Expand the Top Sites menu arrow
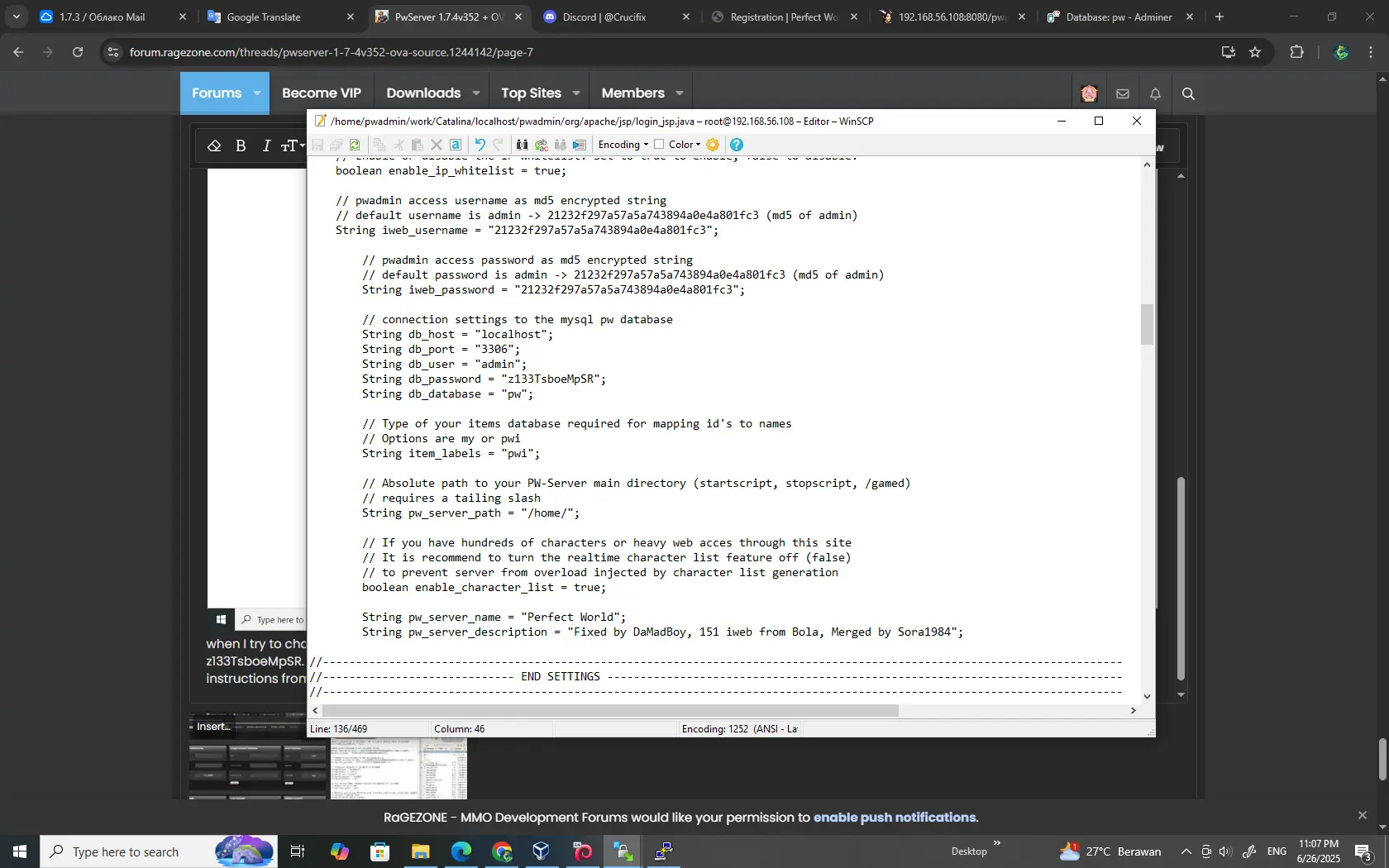This screenshot has height=868, width=1389. pyautogui.click(x=576, y=93)
